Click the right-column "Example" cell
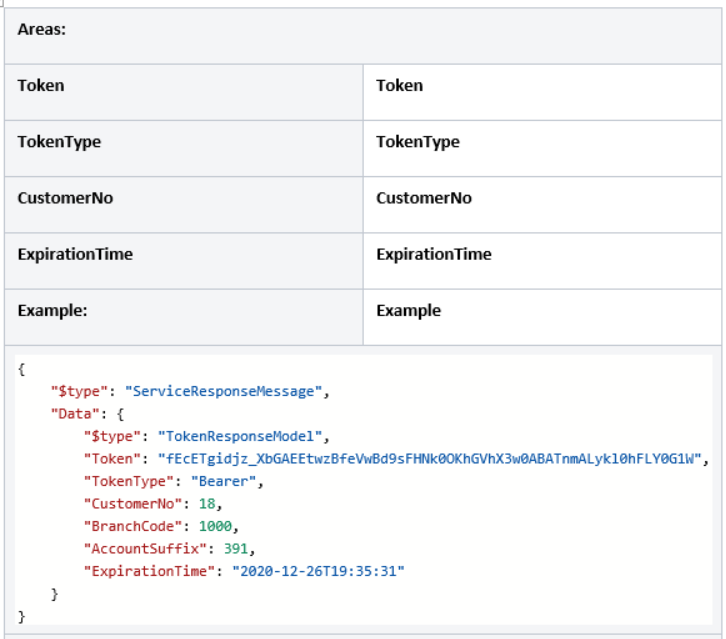The width and height of the screenshot is (726, 639). [543, 310]
